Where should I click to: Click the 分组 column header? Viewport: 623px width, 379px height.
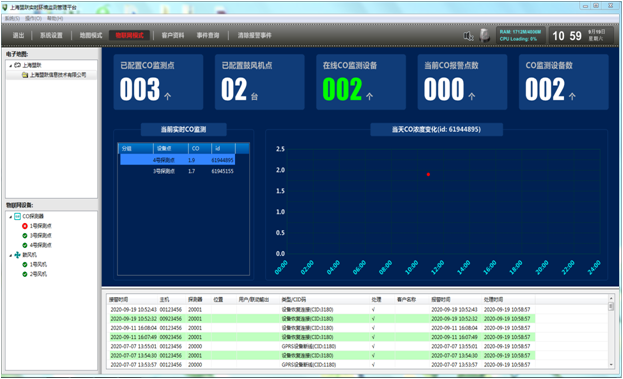(136, 149)
